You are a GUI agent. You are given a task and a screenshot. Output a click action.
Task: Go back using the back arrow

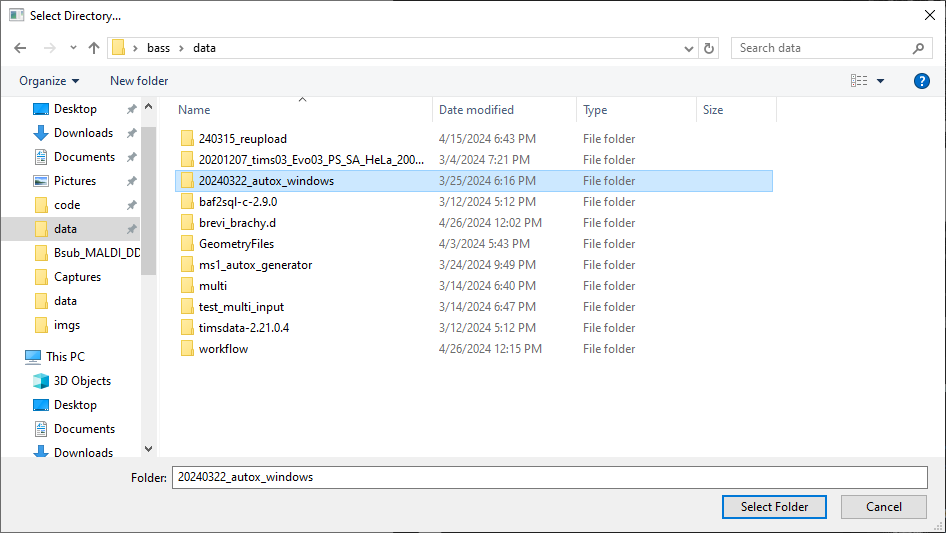20,48
